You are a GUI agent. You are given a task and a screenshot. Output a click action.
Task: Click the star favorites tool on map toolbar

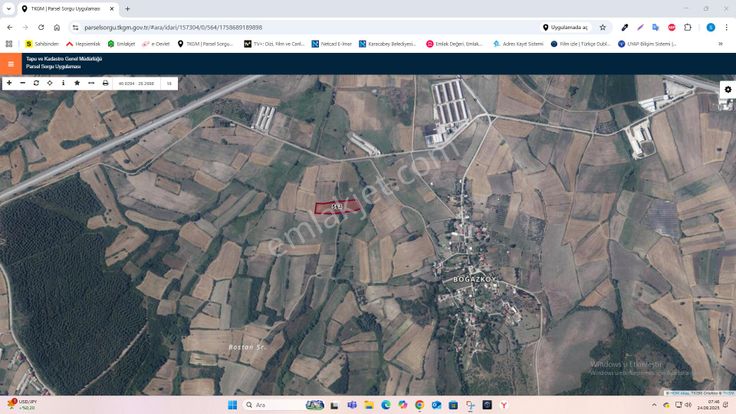[77, 83]
